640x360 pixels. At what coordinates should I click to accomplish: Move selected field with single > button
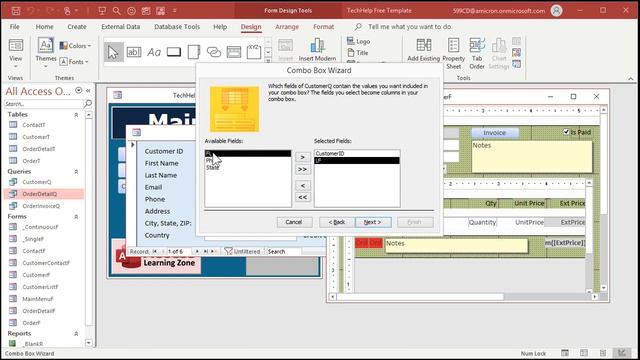[x=302, y=157]
